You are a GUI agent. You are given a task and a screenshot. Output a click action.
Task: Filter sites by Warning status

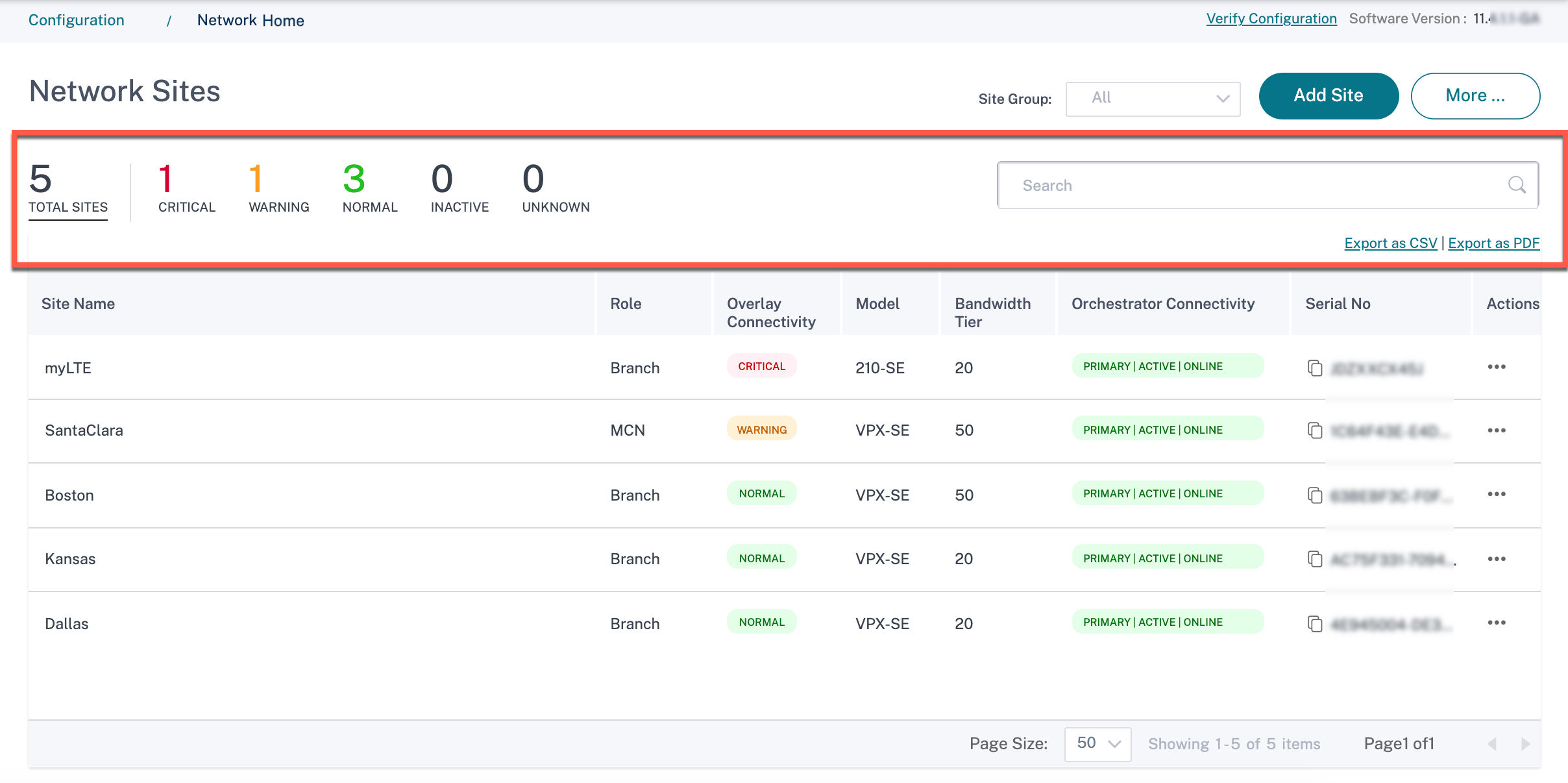(x=279, y=188)
